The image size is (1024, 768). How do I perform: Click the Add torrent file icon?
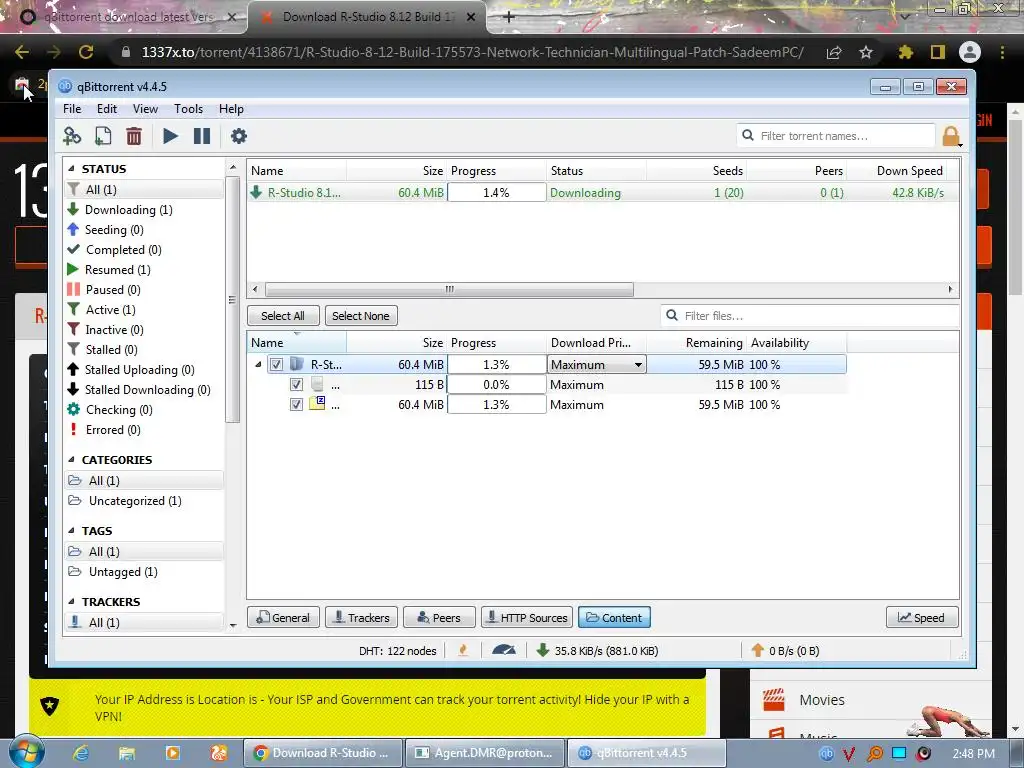coord(103,136)
